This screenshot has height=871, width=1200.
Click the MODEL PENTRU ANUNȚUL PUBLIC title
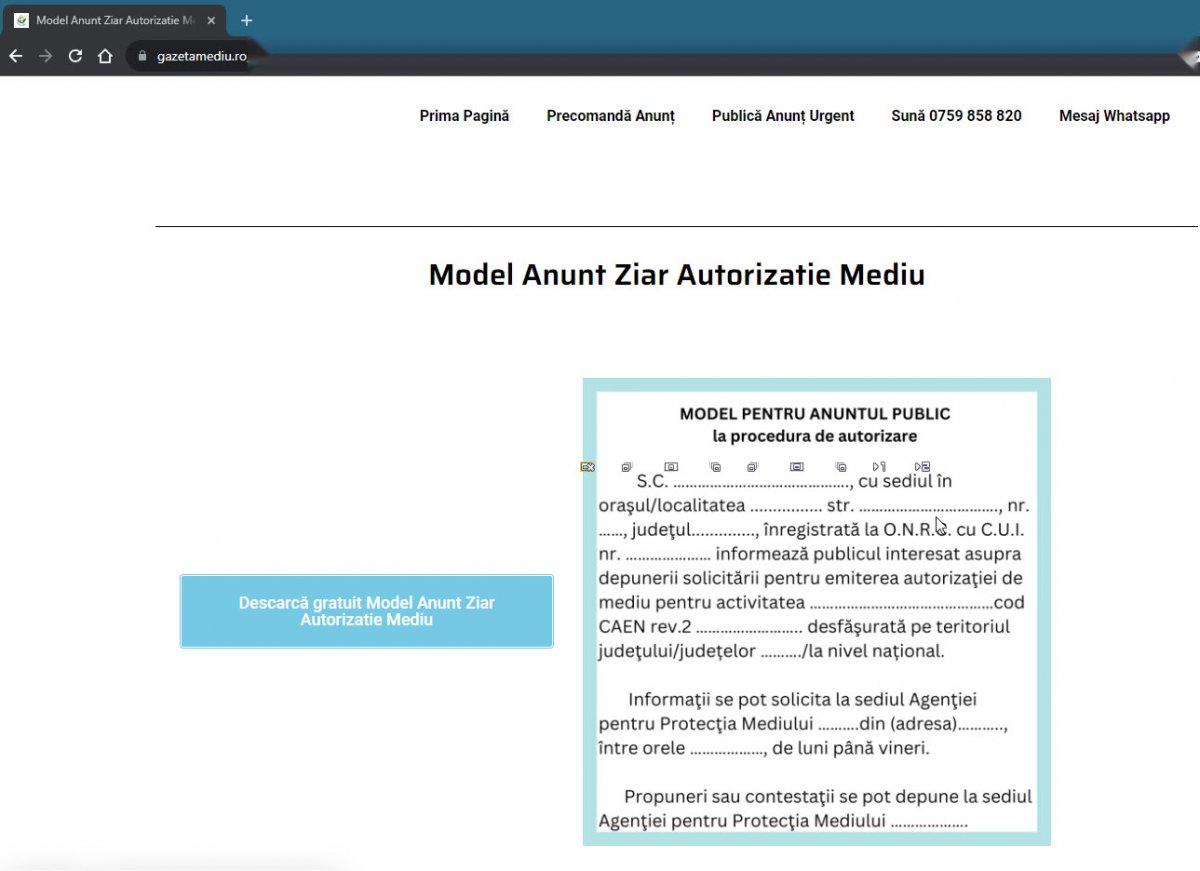pyautogui.click(x=815, y=413)
